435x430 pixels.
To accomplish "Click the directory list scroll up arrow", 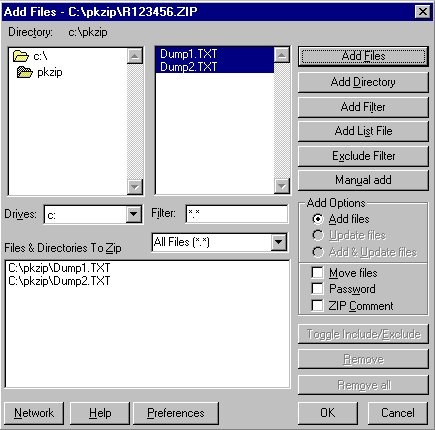I will 135,56.
